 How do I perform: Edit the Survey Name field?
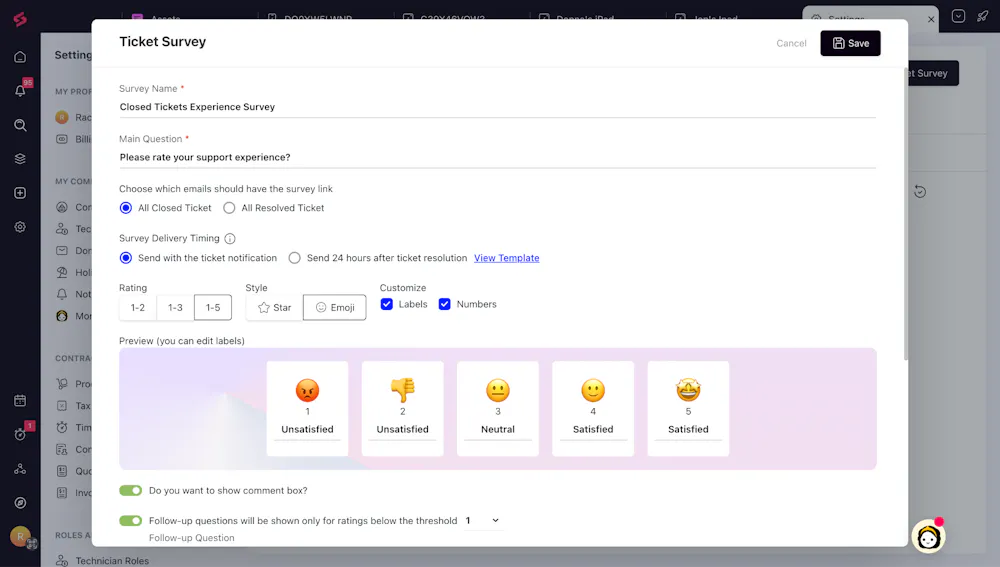[497, 107]
